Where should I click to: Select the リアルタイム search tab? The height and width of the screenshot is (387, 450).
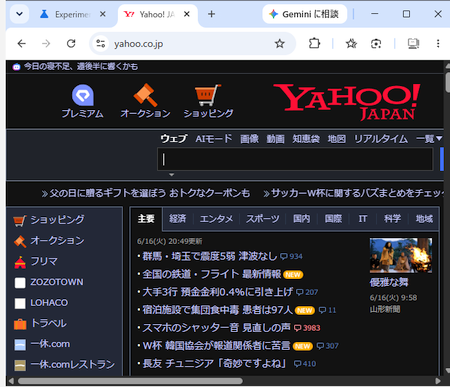pos(381,139)
